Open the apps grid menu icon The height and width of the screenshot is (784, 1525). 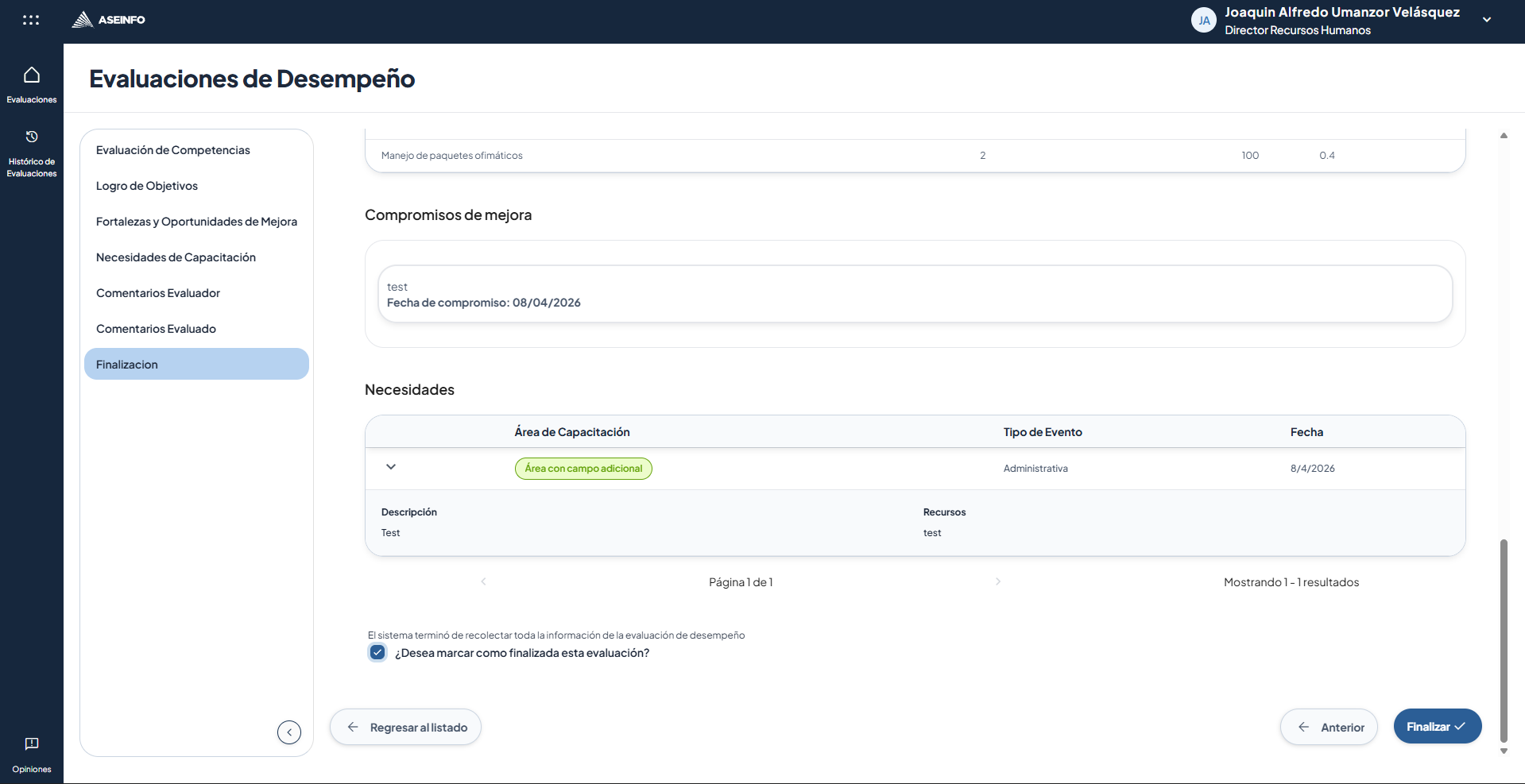31,20
